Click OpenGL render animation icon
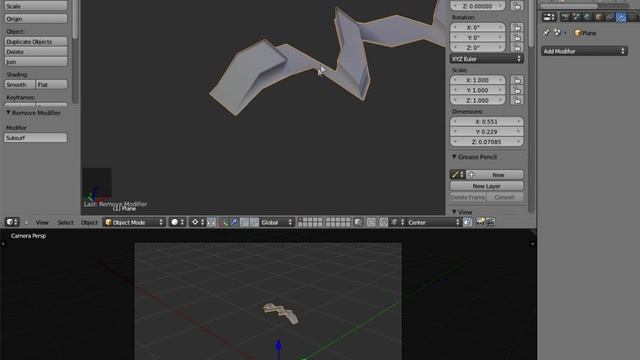 pyautogui.click(x=490, y=222)
